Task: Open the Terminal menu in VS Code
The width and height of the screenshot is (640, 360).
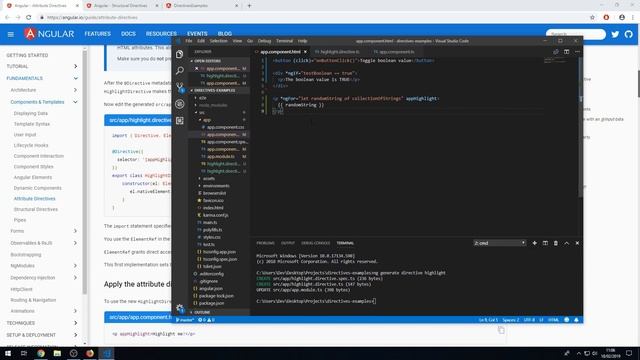Action: coord(284,41)
